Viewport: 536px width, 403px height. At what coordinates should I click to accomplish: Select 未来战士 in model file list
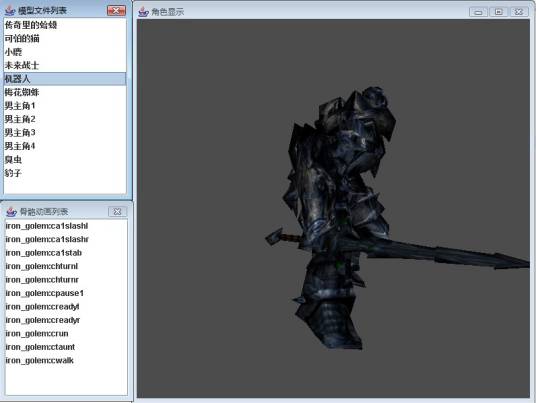tap(65, 65)
